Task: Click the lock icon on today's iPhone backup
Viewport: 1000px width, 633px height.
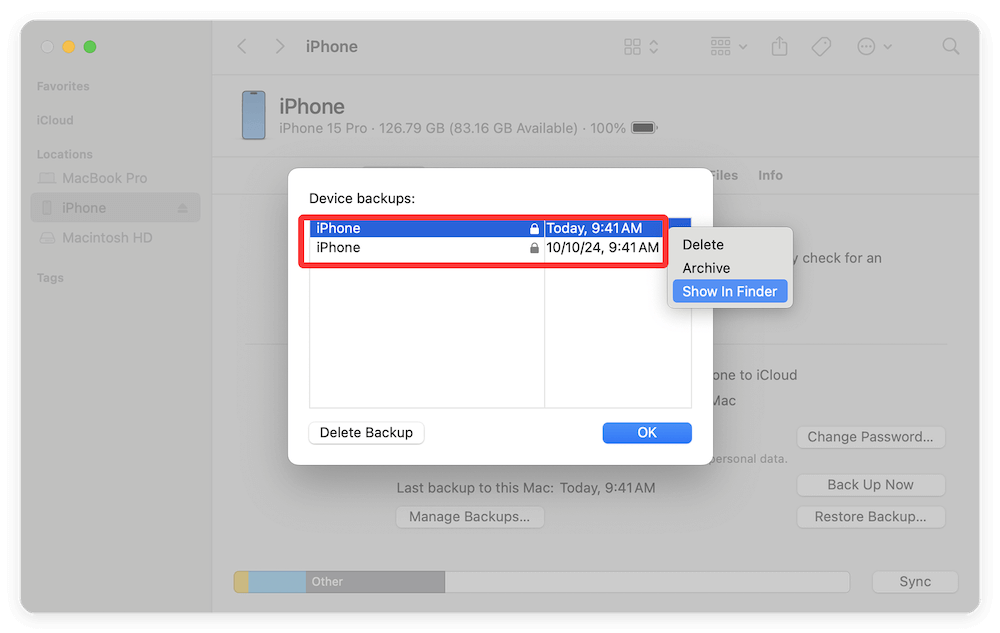Action: click(532, 228)
